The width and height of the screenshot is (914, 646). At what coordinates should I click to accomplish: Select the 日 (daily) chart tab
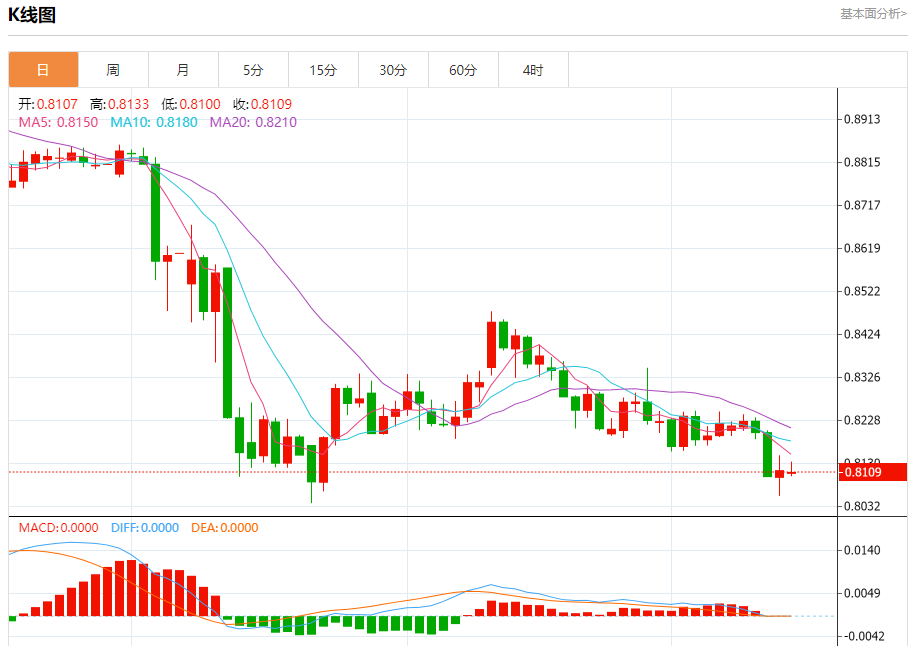pos(43,70)
